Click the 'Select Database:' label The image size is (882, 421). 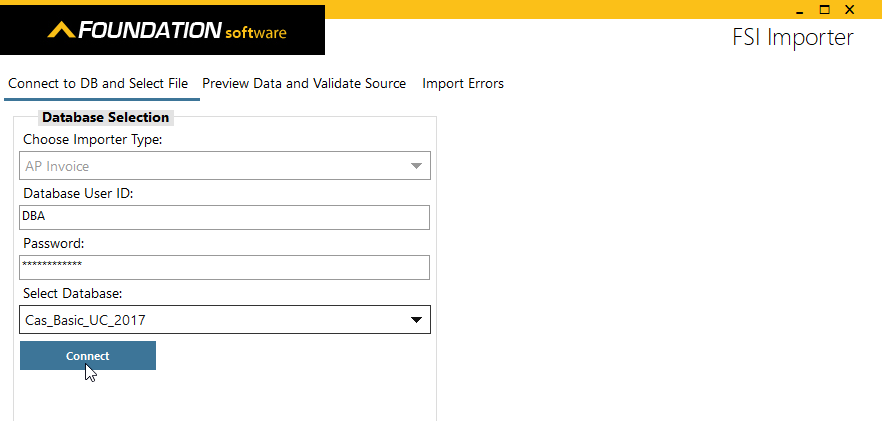pyautogui.click(x=73, y=293)
